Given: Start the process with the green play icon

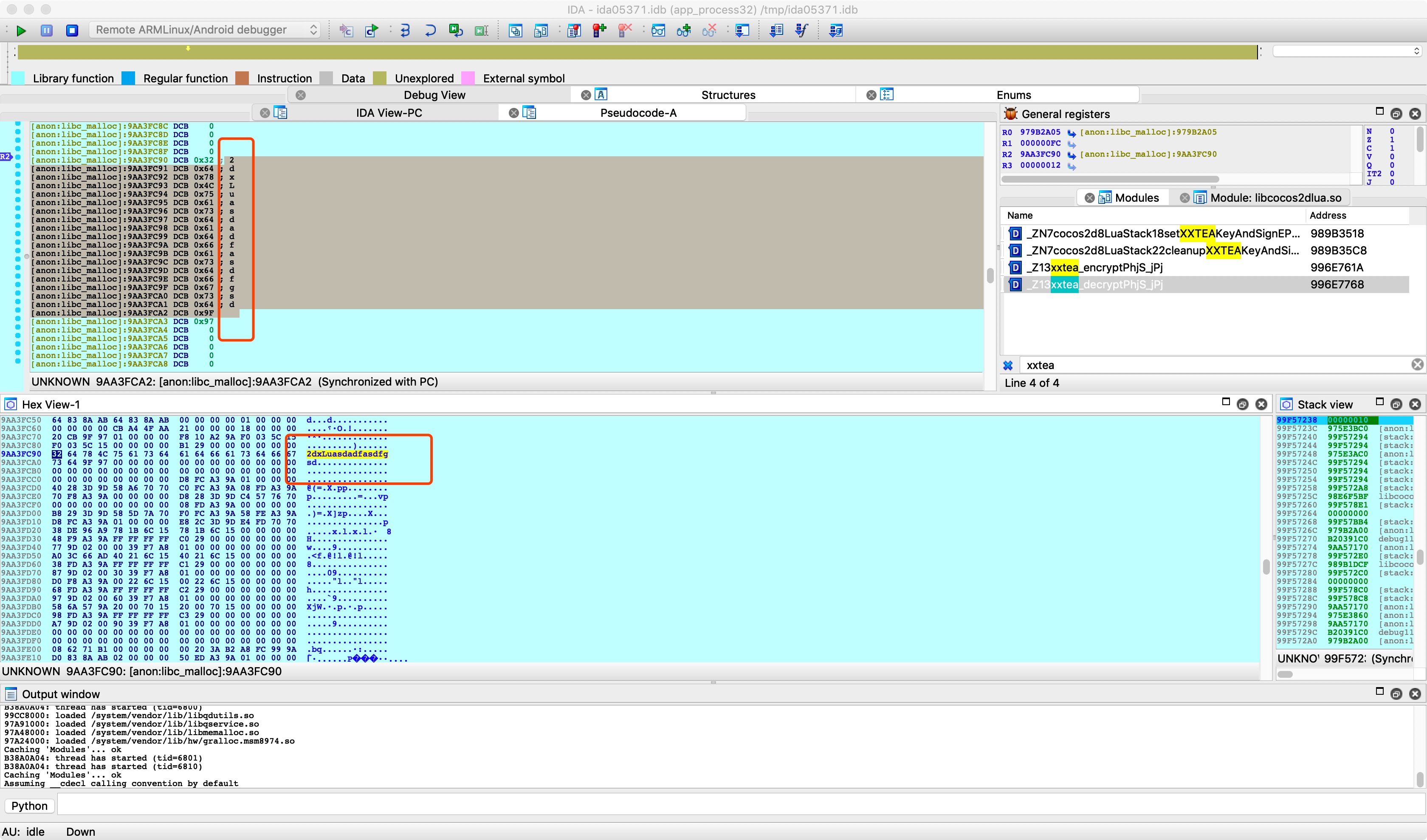Looking at the screenshot, I should click(x=21, y=31).
